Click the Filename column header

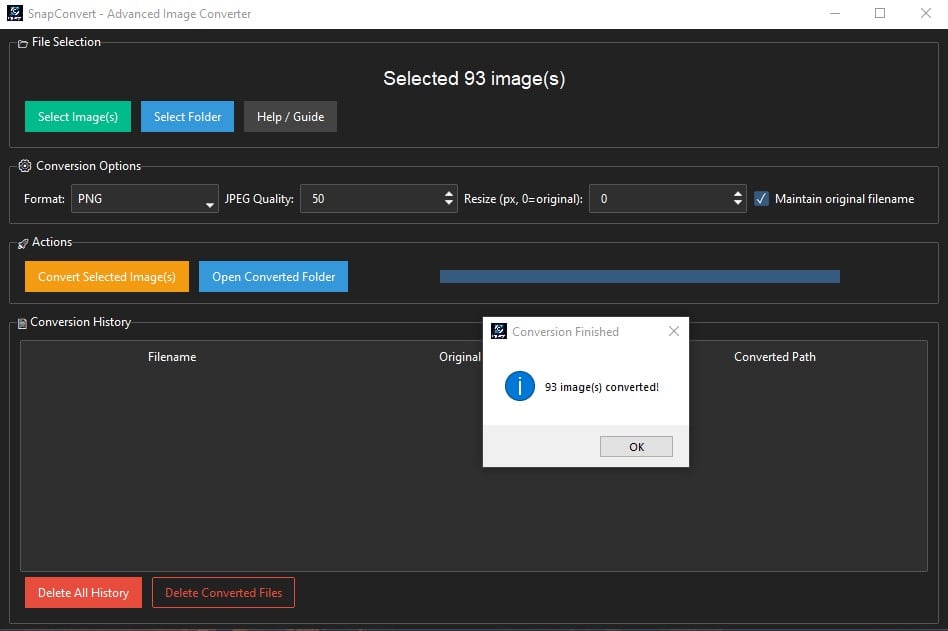coord(172,357)
